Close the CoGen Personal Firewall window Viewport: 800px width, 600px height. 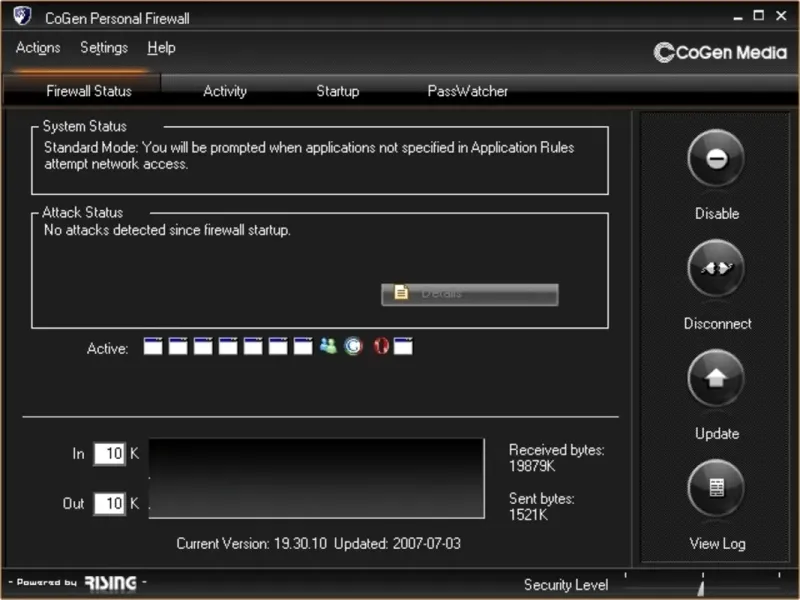781,15
